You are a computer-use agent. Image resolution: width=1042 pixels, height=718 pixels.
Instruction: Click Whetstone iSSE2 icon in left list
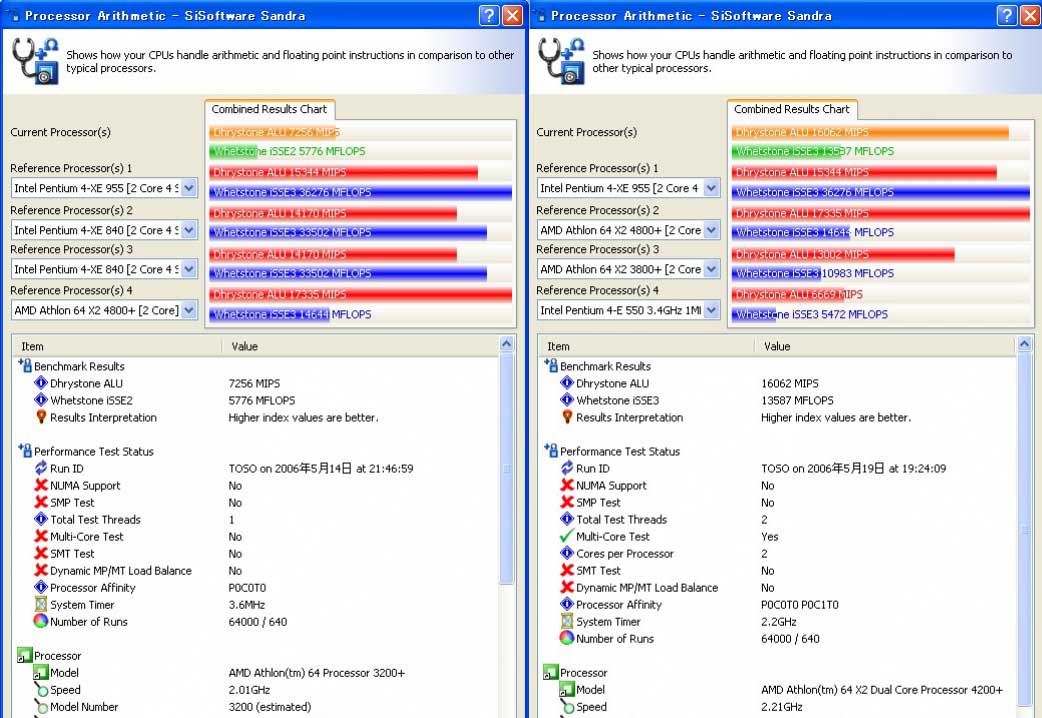coord(41,400)
